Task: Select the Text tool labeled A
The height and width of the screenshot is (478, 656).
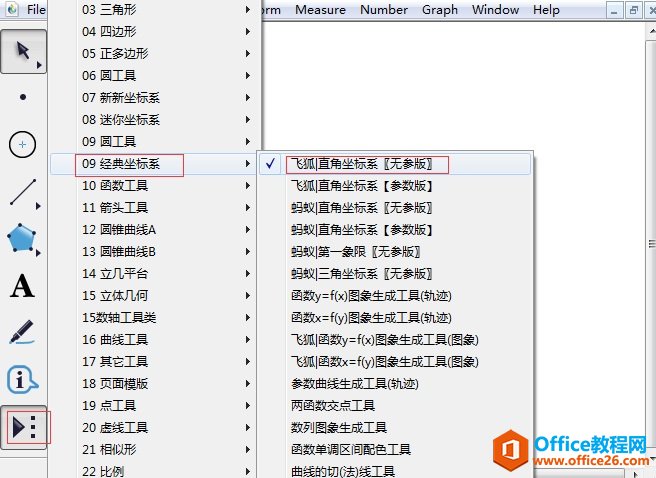Action: click(22, 286)
